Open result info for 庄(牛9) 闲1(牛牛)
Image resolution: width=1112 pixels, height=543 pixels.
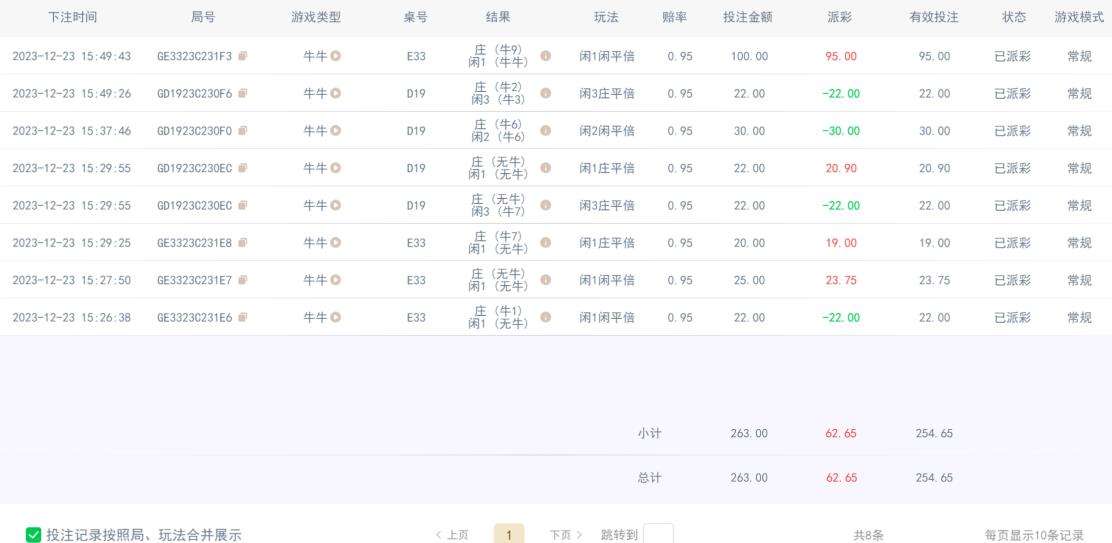pyautogui.click(x=545, y=55)
